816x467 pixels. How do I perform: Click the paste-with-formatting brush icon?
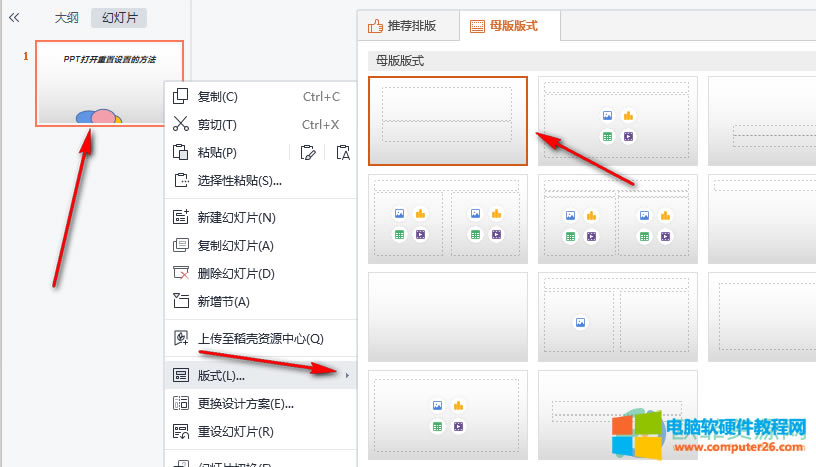[308, 153]
